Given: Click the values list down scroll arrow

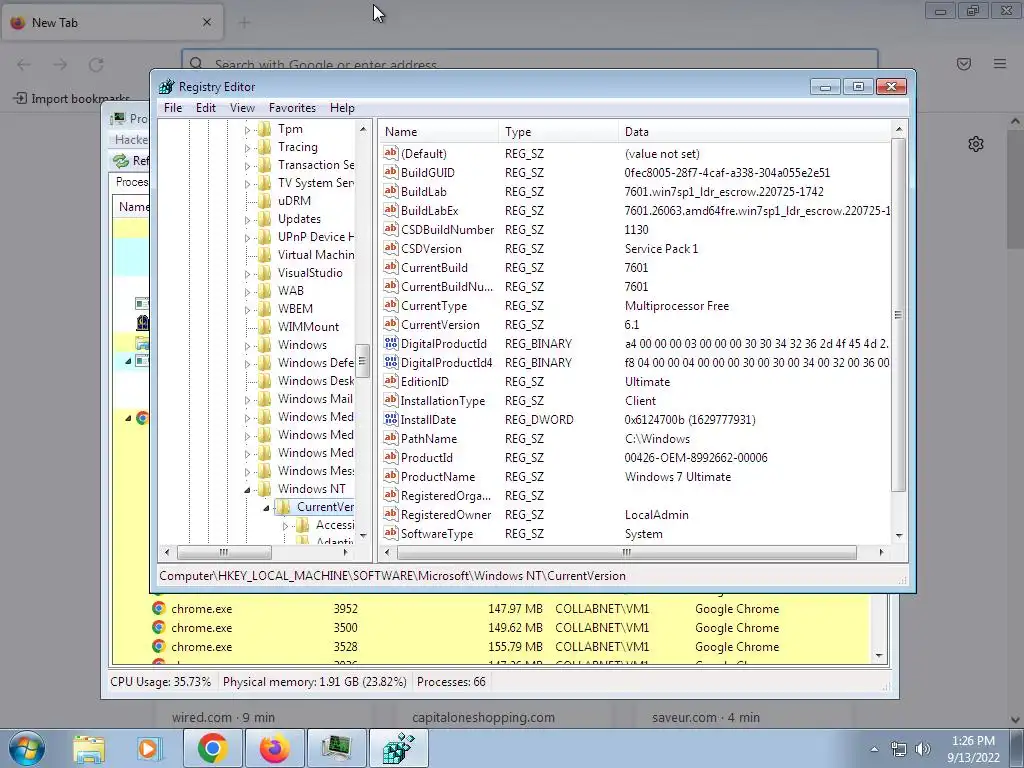Looking at the screenshot, I should pyautogui.click(x=899, y=535).
